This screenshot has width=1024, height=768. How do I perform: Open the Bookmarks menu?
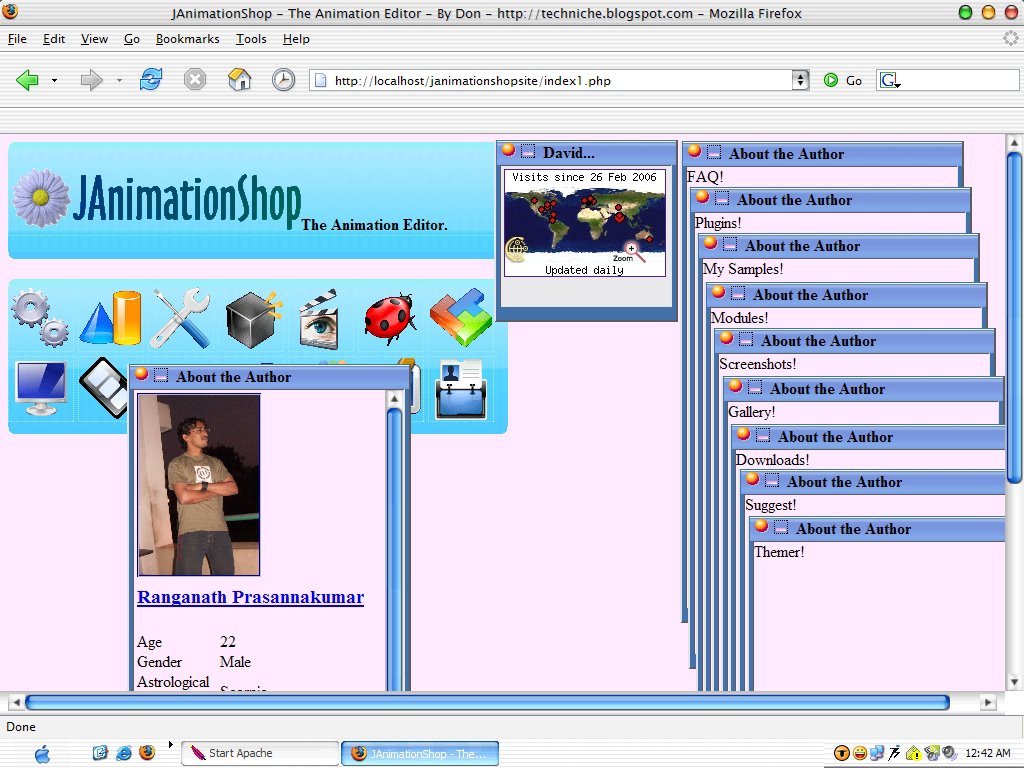187,39
